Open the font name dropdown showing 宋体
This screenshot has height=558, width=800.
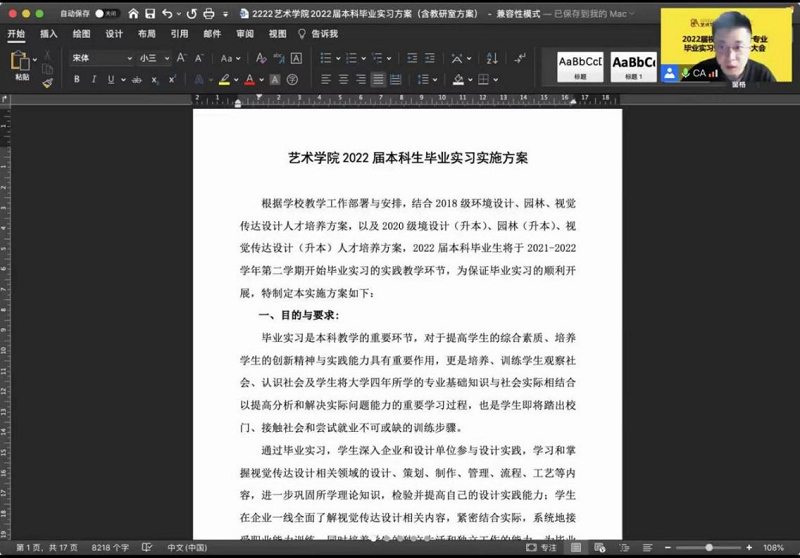click(100, 58)
